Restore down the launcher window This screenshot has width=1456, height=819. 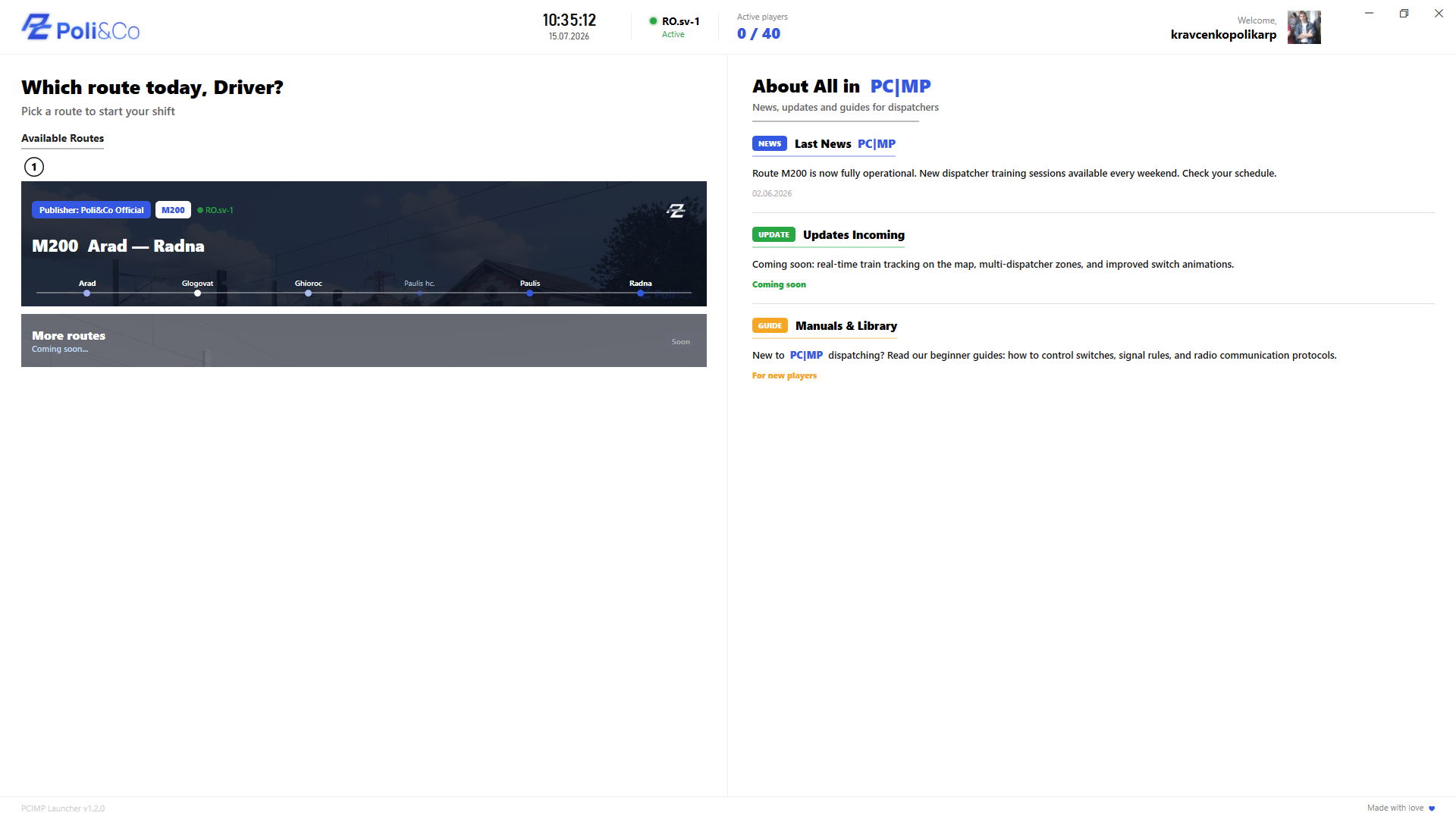coord(1404,13)
